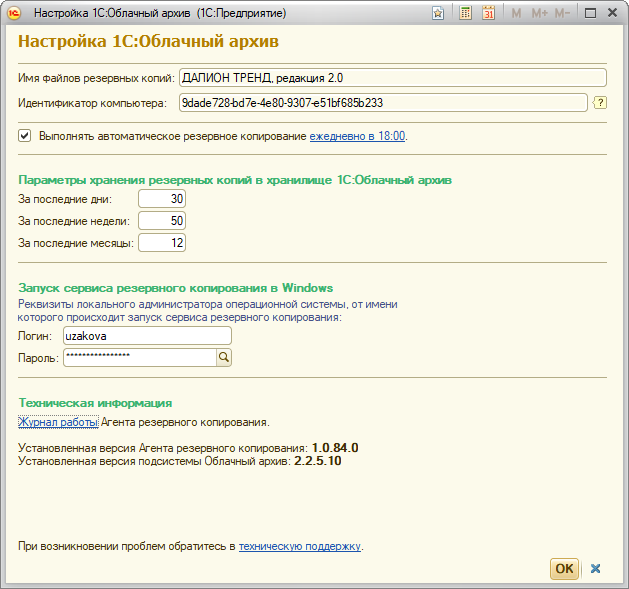Click the M memory button
This screenshot has height=589, width=629.
point(516,13)
